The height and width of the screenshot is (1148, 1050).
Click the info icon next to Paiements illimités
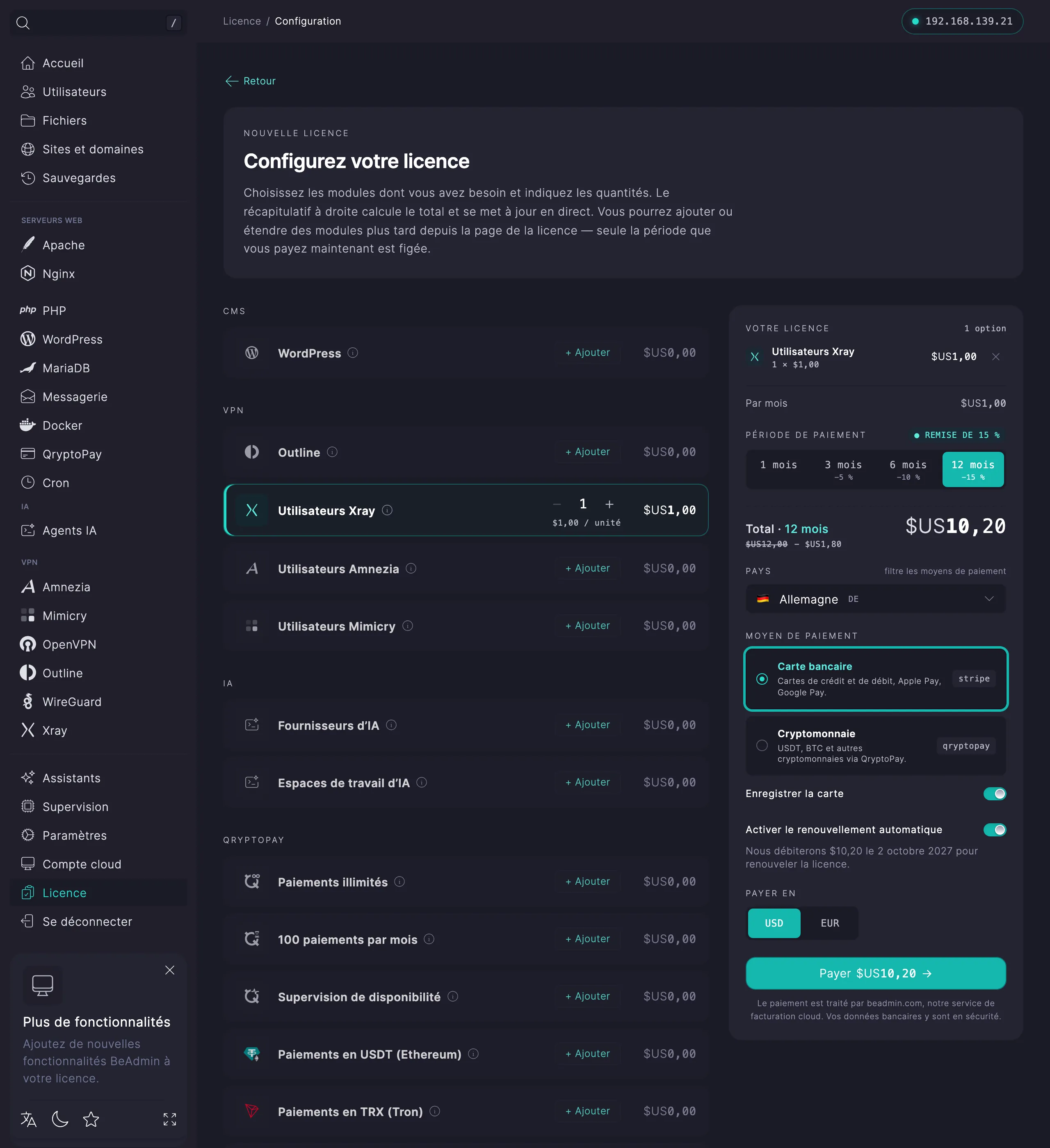click(x=400, y=881)
